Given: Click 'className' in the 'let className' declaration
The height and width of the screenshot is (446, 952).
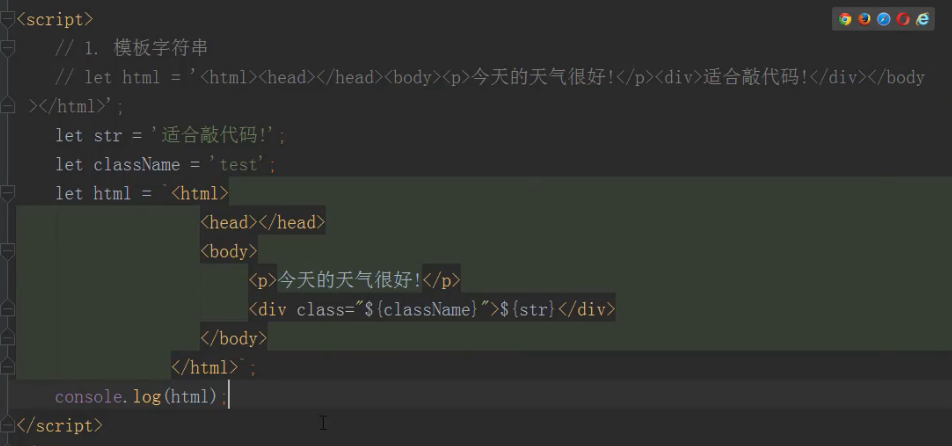Looking at the screenshot, I should pyautogui.click(x=136, y=164).
